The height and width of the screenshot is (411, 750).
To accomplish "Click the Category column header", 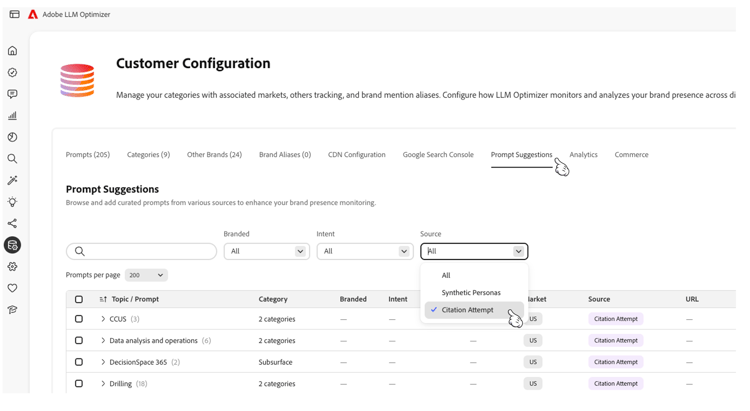I will tap(273, 300).
